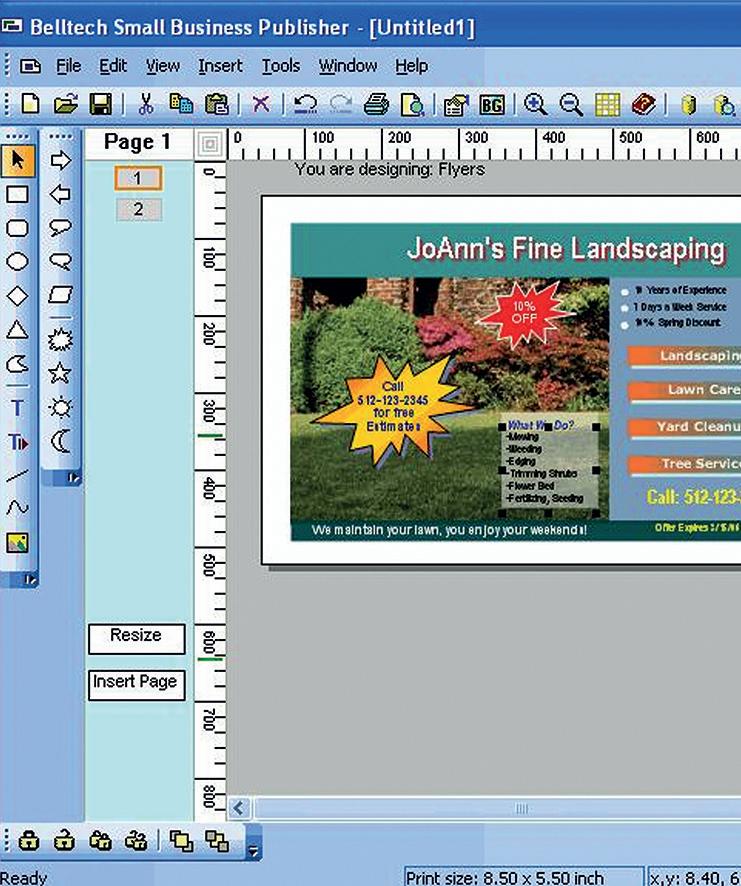
Task: Select the Curve drawing tool
Action: pyautogui.click(x=17, y=507)
